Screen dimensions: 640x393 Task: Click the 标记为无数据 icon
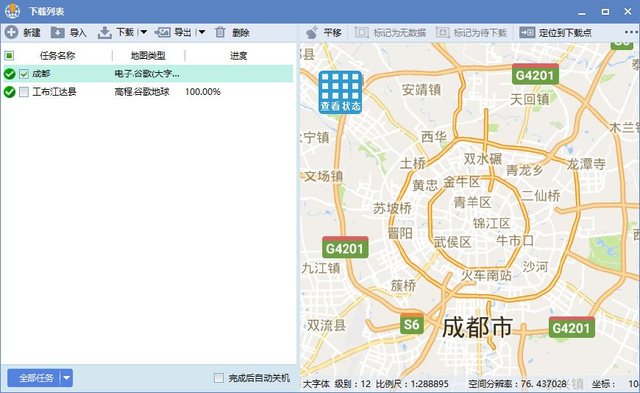click(x=362, y=32)
